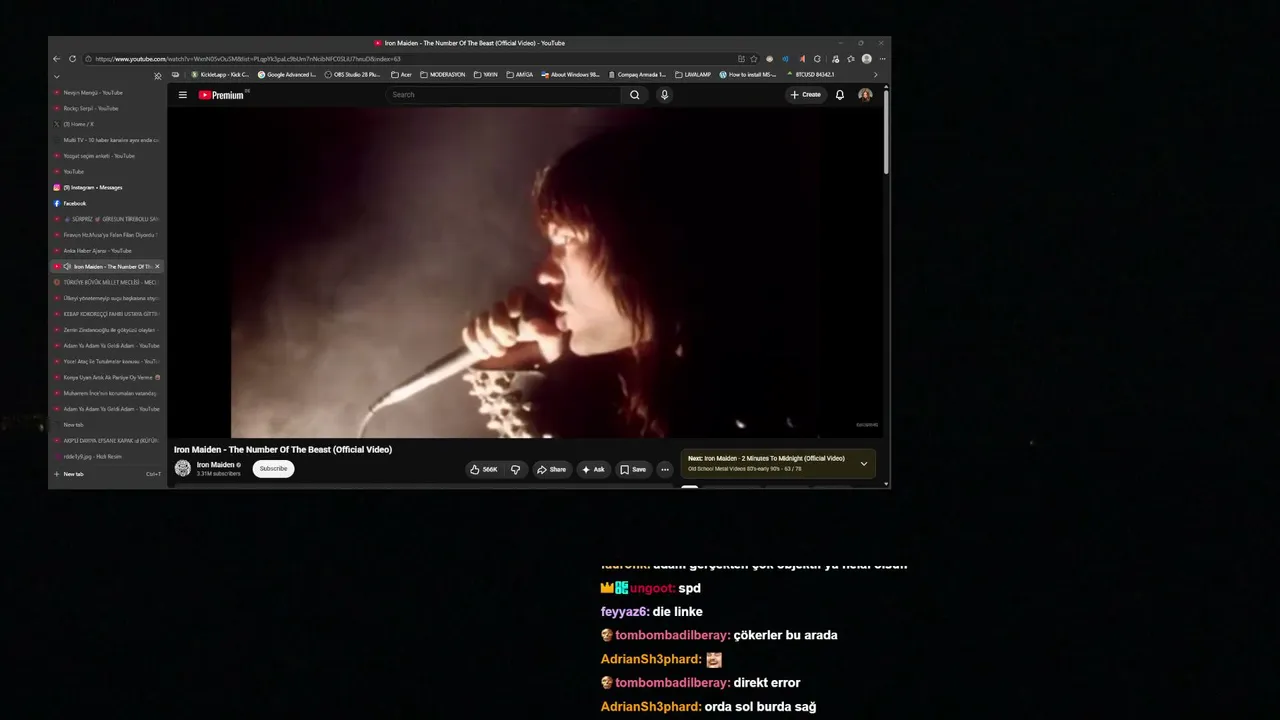Reload the YouTube page
The height and width of the screenshot is (720, 1280).
(72, 59)
